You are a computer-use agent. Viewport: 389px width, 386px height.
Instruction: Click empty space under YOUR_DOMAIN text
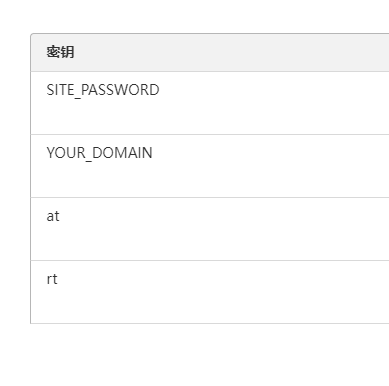[99, 180]
